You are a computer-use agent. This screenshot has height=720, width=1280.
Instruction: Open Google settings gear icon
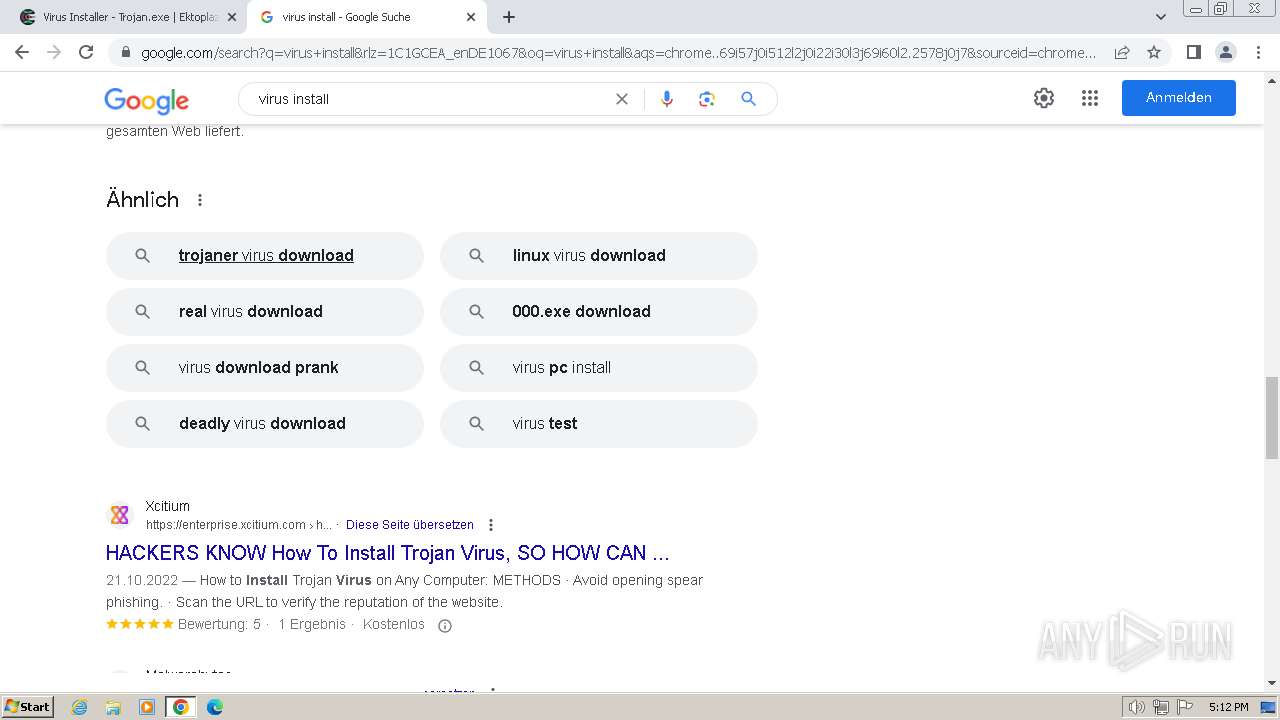click(x=1044, y=98)
